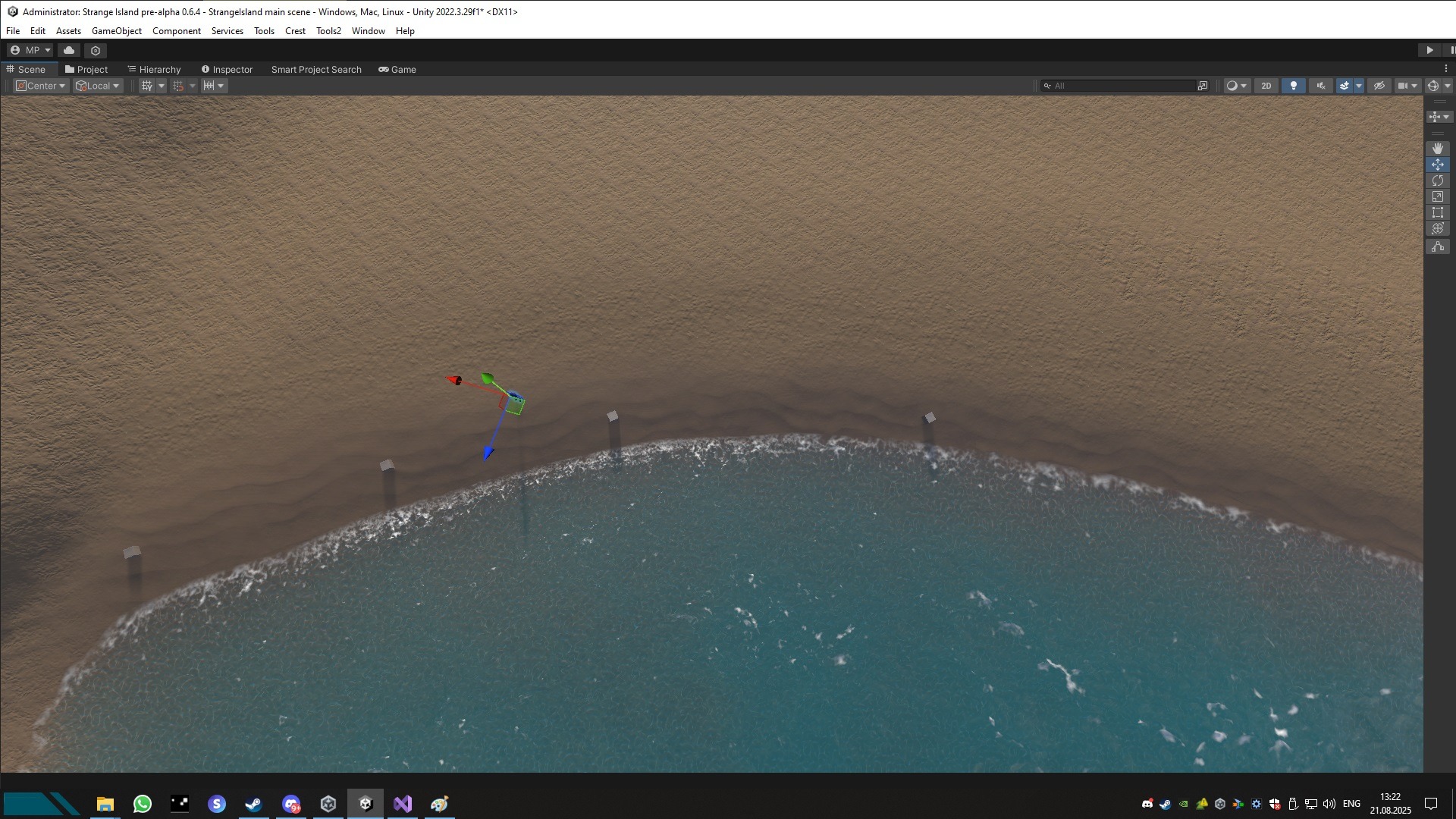The image size is (1456, 819).
Task: Select the Hand view tool
Action: click(1437, 149)
